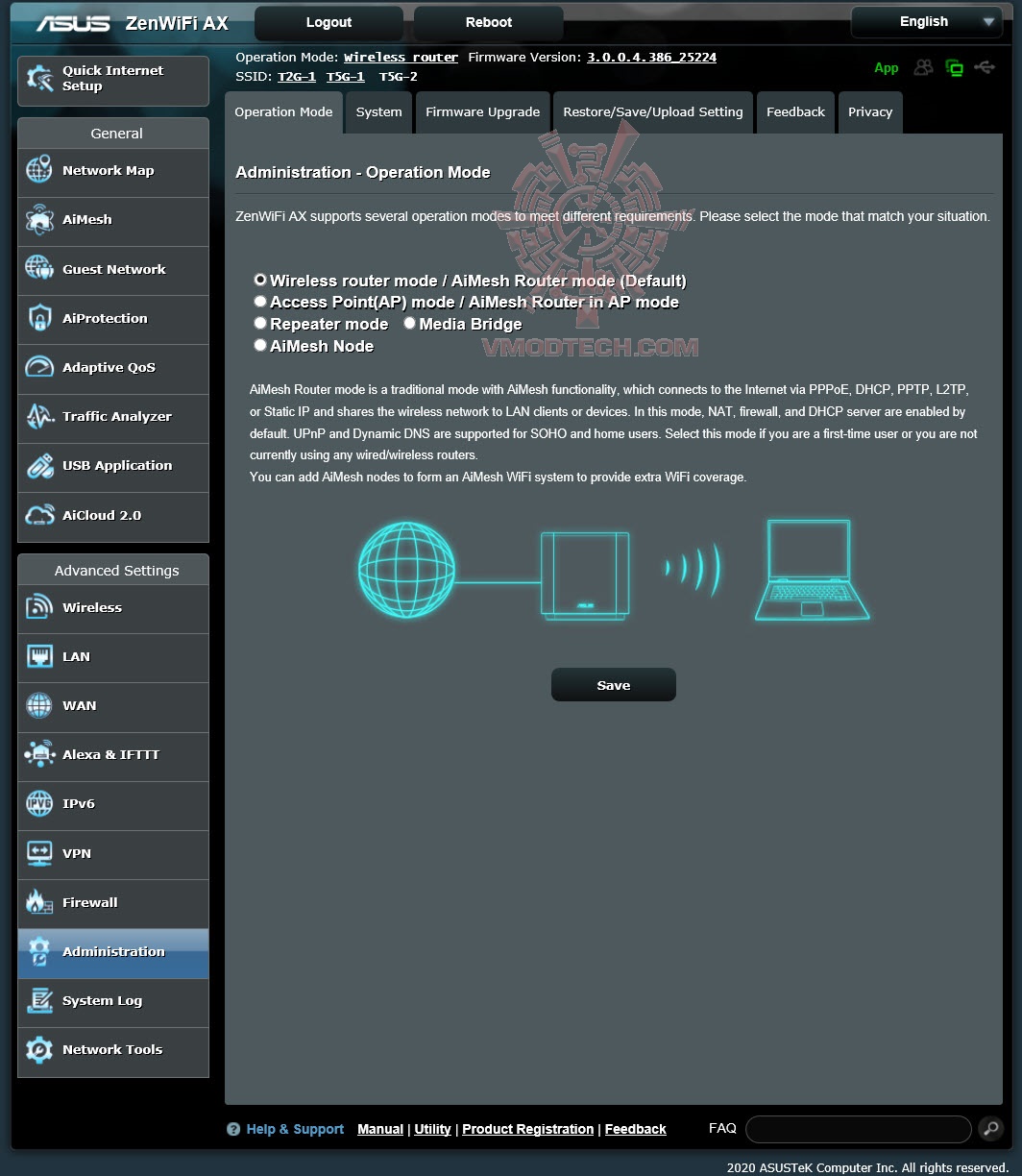Select AiMesh Node radio button
Screen dimensions: 1022x1176
coord(259,345)
